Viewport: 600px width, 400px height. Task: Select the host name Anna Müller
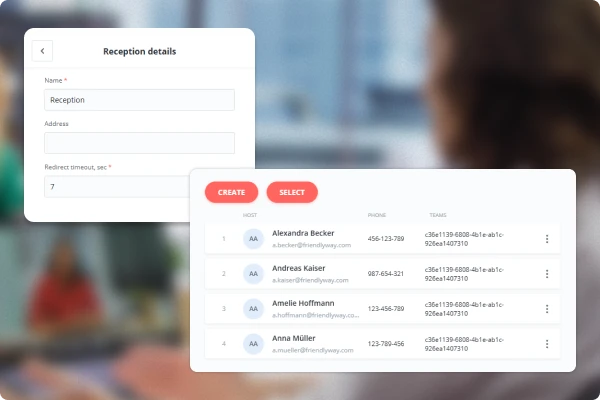point(293,338)
